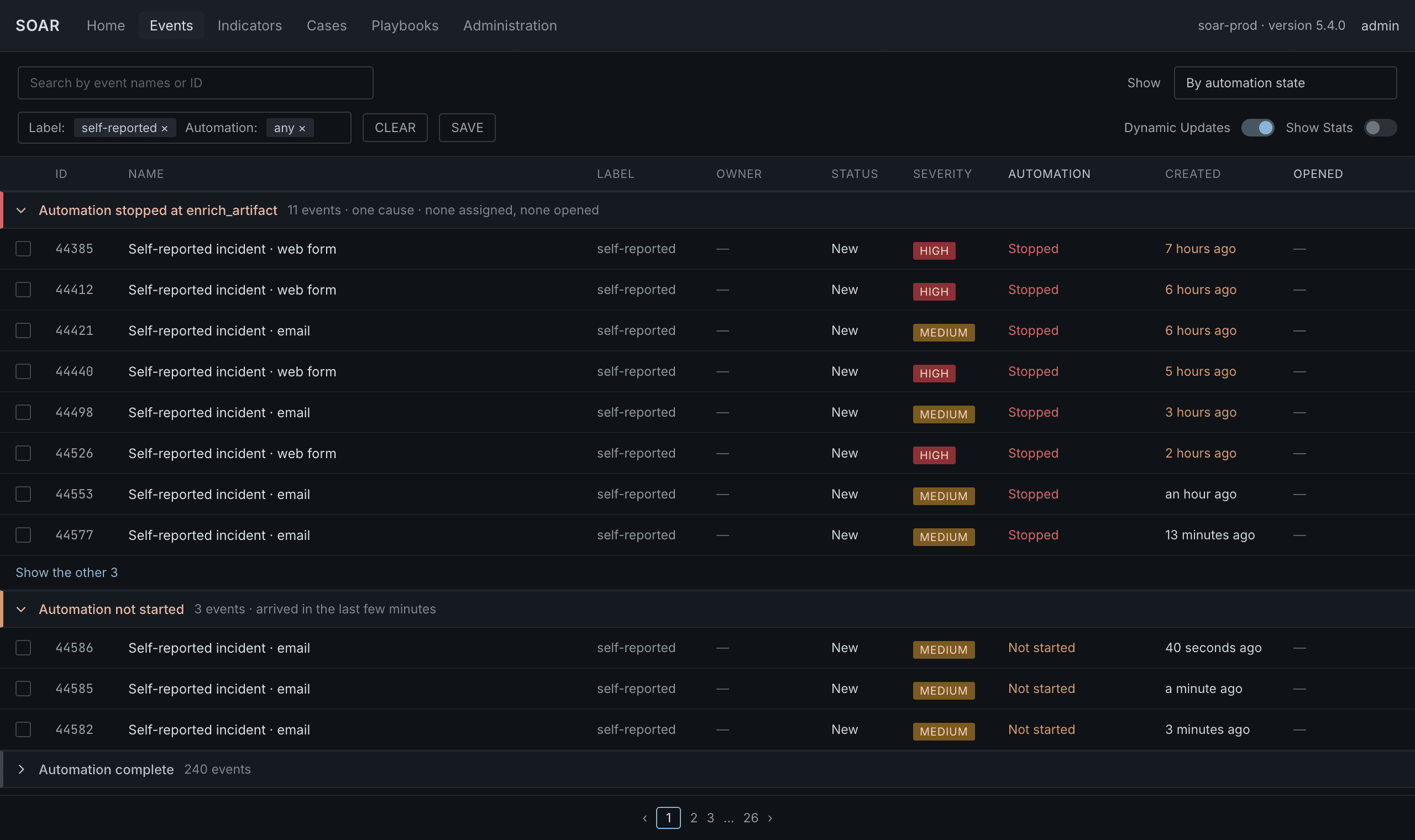
Task: Go to page 26
Action: [x=751, y=818]
